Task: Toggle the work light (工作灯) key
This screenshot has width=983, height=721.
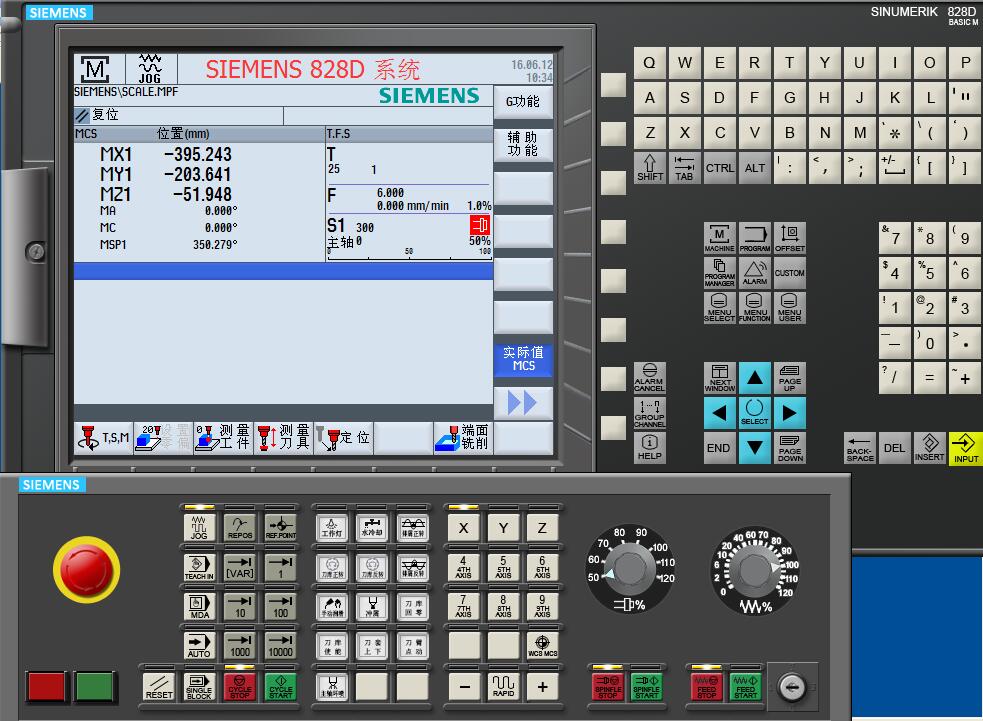Action: (332, 527)
